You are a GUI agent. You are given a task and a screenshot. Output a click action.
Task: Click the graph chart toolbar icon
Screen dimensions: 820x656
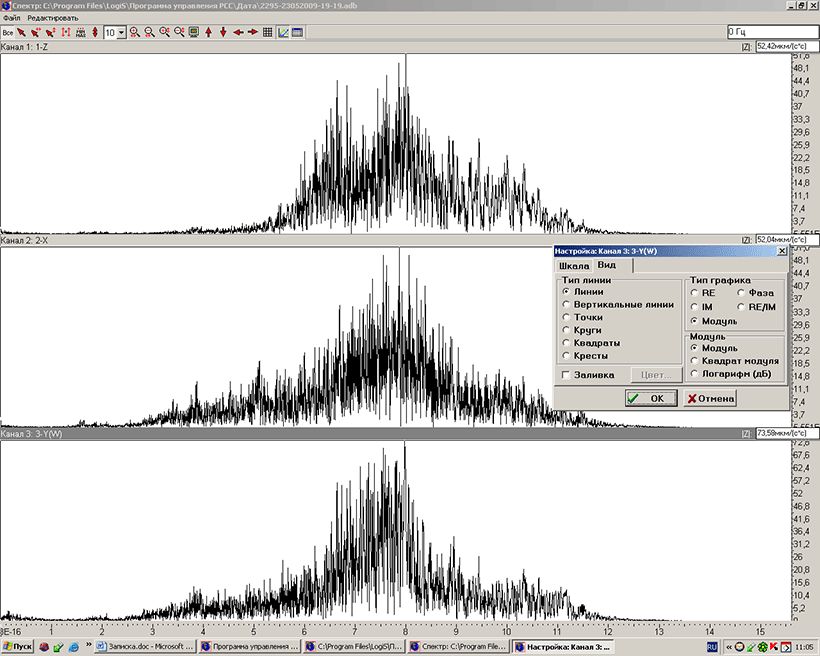click(x=283, y=32)
